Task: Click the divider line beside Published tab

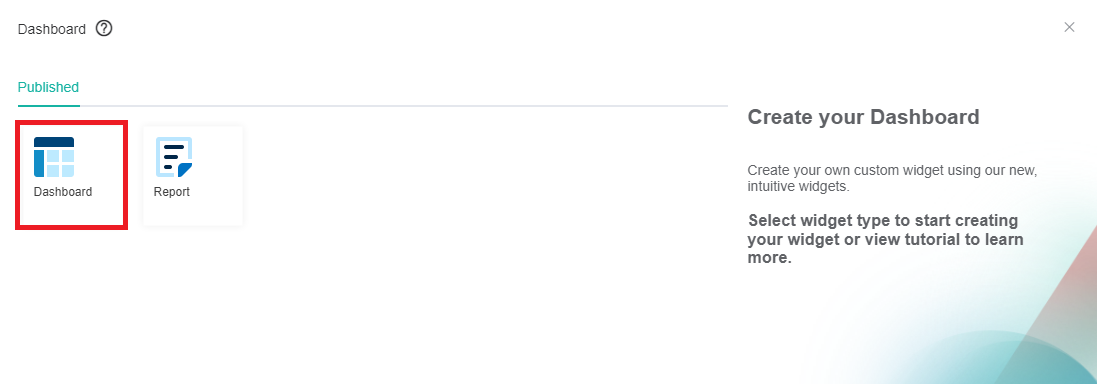Action: pyautogui.click(x=404, y=106)
